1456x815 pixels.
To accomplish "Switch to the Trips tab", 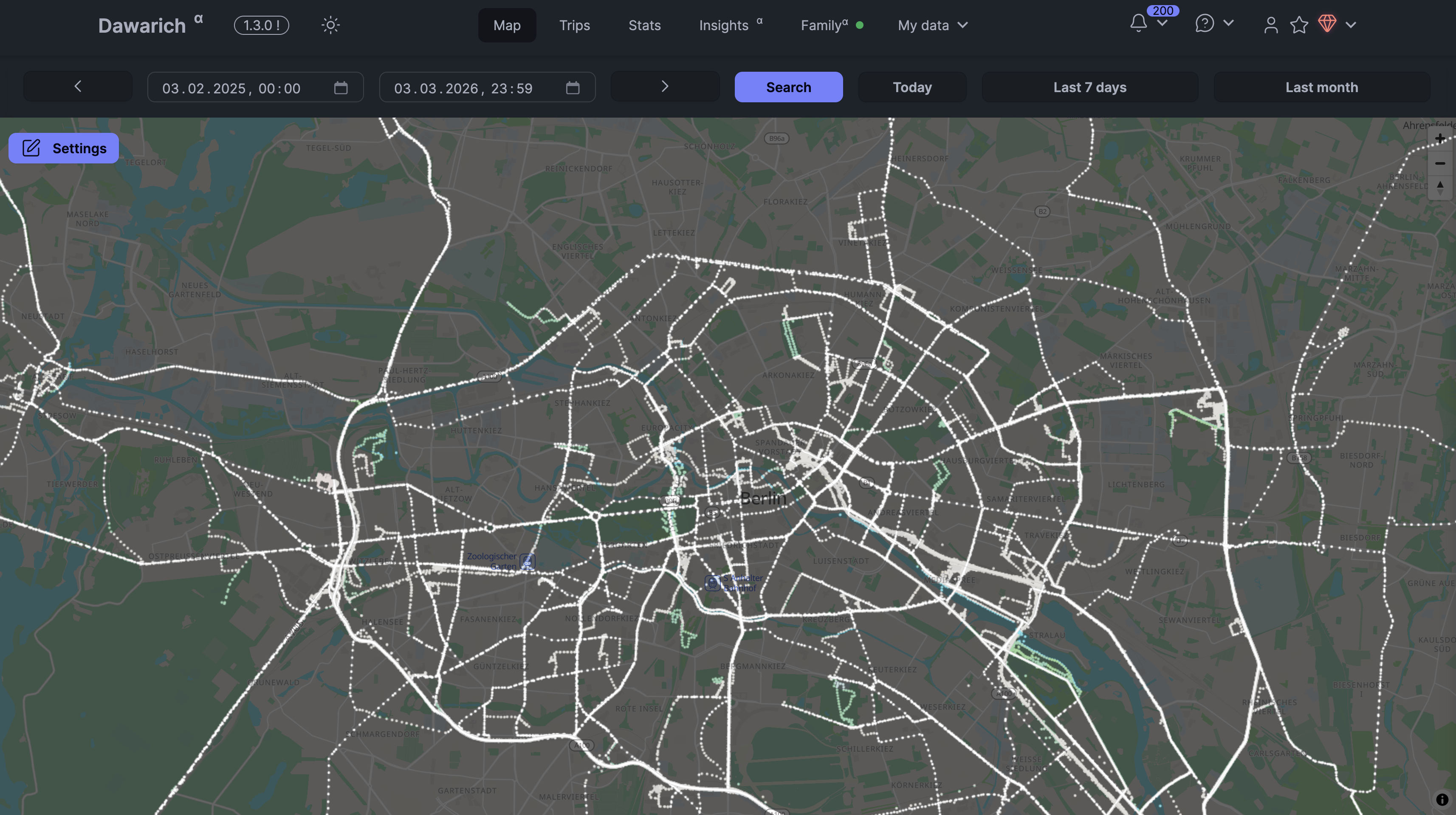I will [574, 25].
